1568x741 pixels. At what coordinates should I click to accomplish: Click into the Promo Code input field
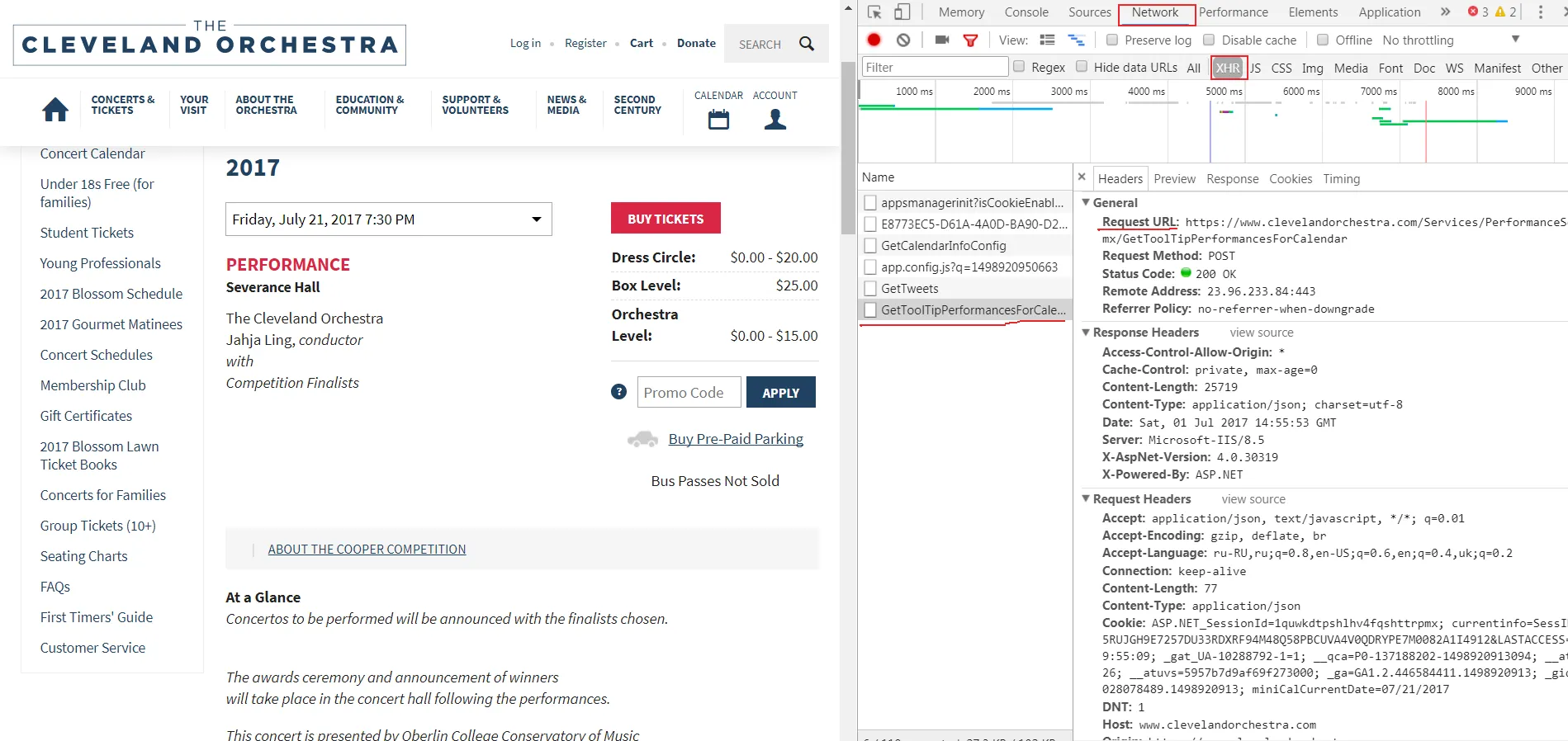point(689,392)
